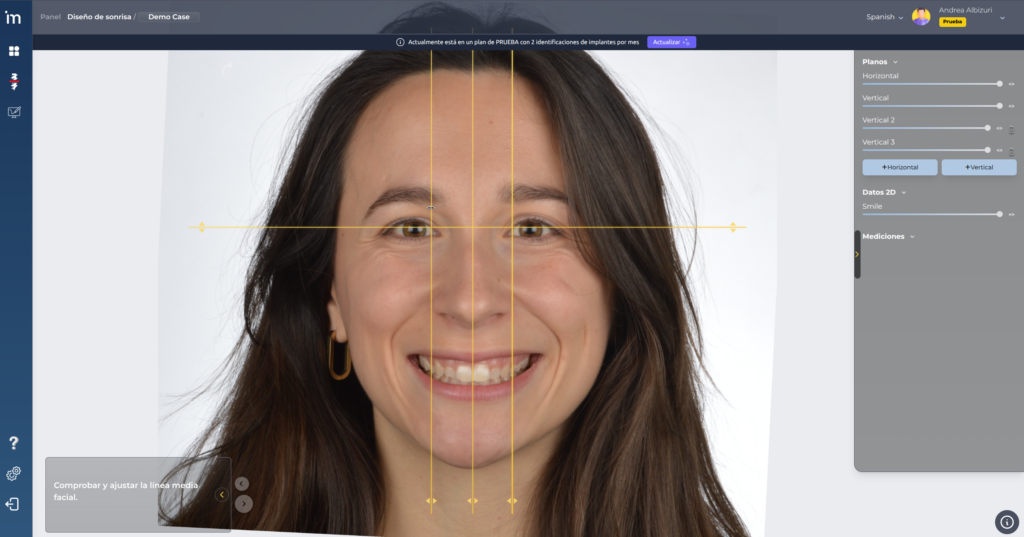Expand the Mediciones section

[x=912, y=237]
